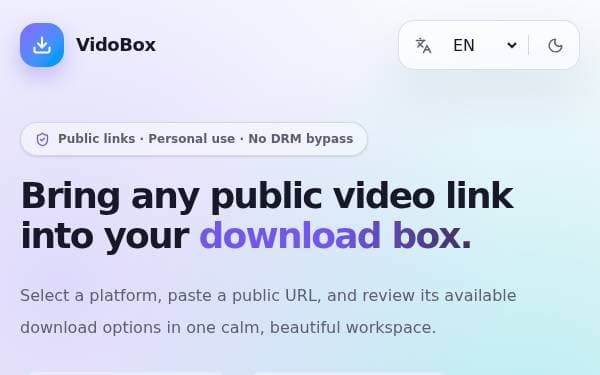Expand the language selector chevron arrow

click(512, 46)
